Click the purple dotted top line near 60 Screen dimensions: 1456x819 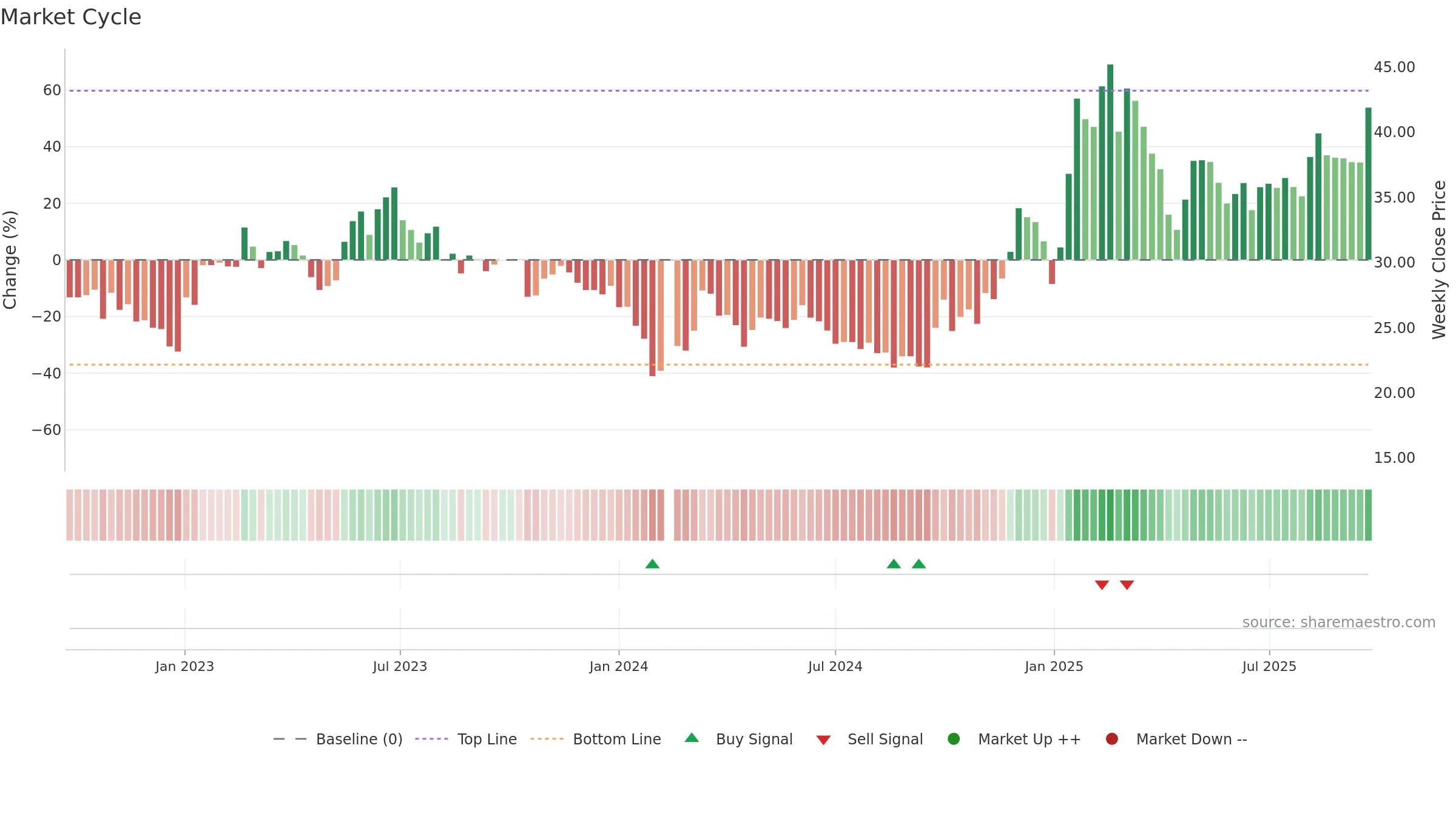pos(719,90)
